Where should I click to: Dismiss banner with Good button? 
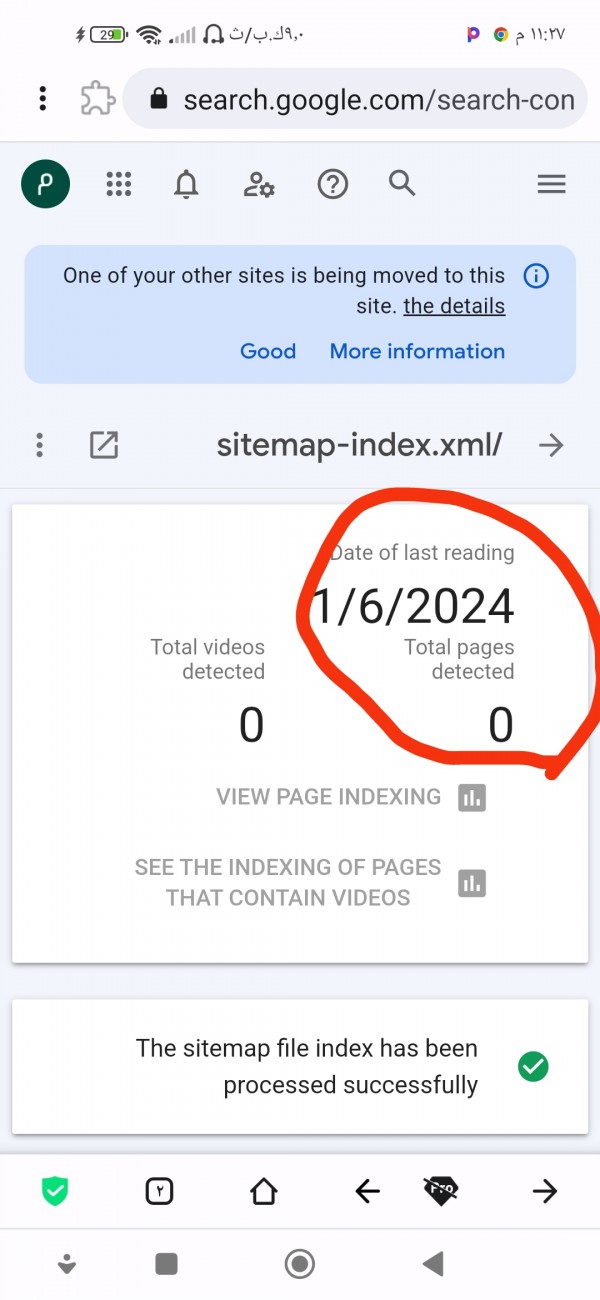coord(268,351)
